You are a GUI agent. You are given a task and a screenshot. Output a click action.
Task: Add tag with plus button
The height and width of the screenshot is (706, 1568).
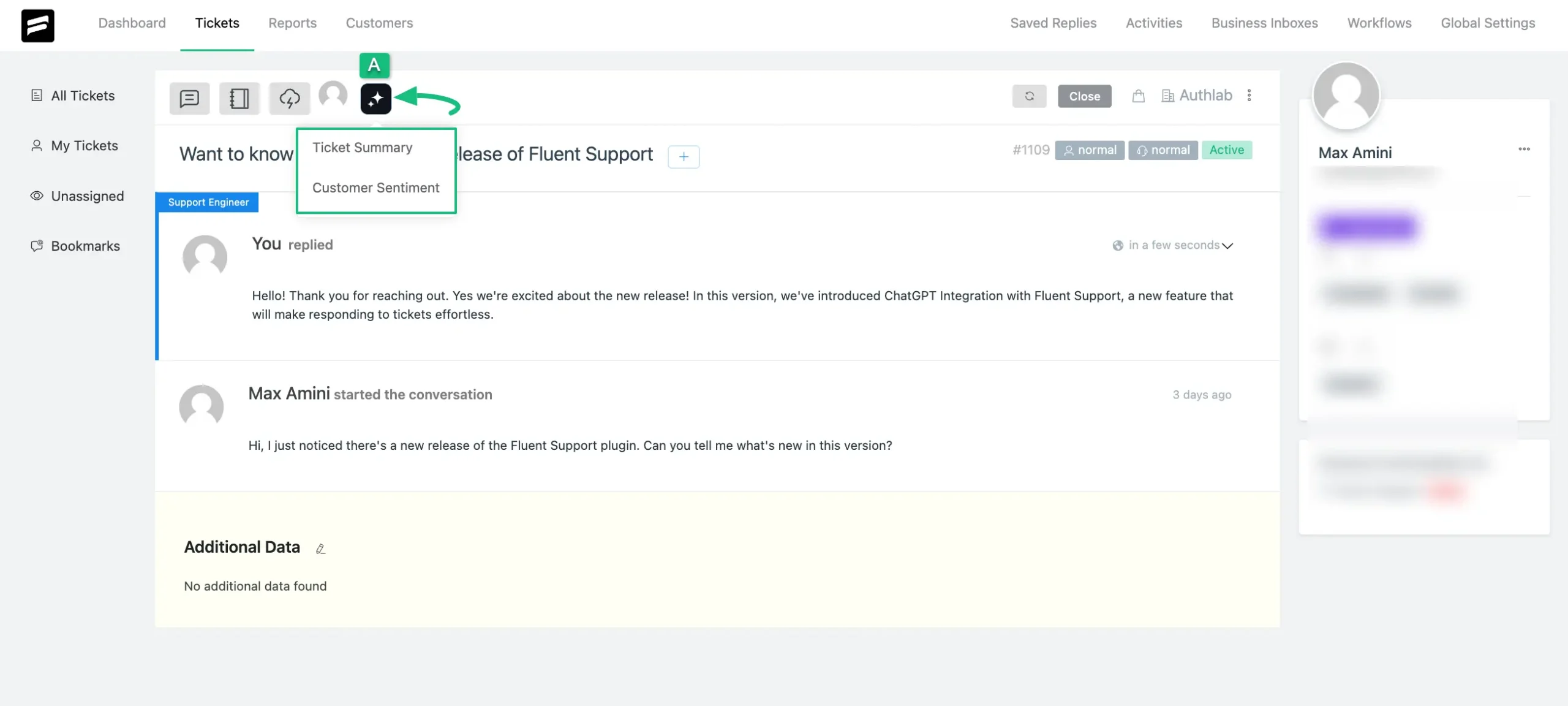pyautogui.click(x=684, y=156)
